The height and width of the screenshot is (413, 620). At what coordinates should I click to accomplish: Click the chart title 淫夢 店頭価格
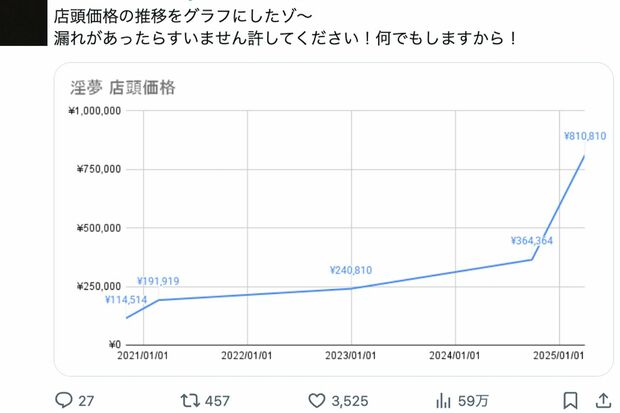click(x=126, y=88)
